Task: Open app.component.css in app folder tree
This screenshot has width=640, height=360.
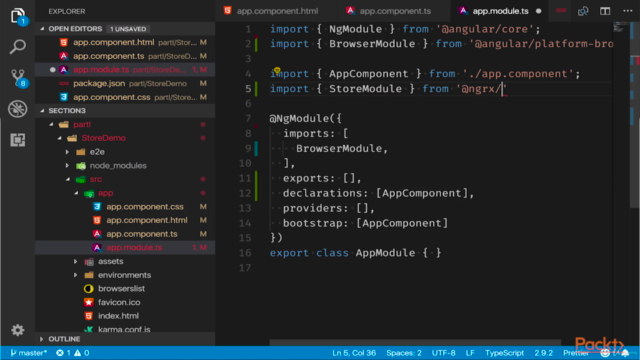Action: click(125, 207)
